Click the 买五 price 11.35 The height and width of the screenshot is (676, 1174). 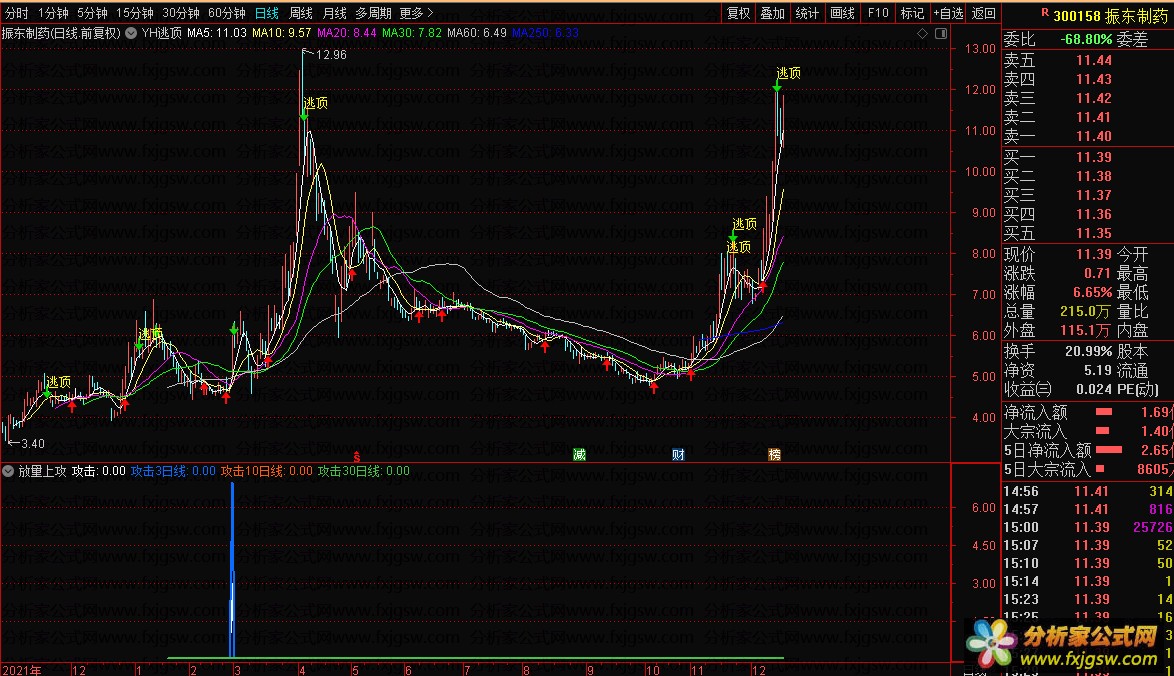pos(1094,234)
